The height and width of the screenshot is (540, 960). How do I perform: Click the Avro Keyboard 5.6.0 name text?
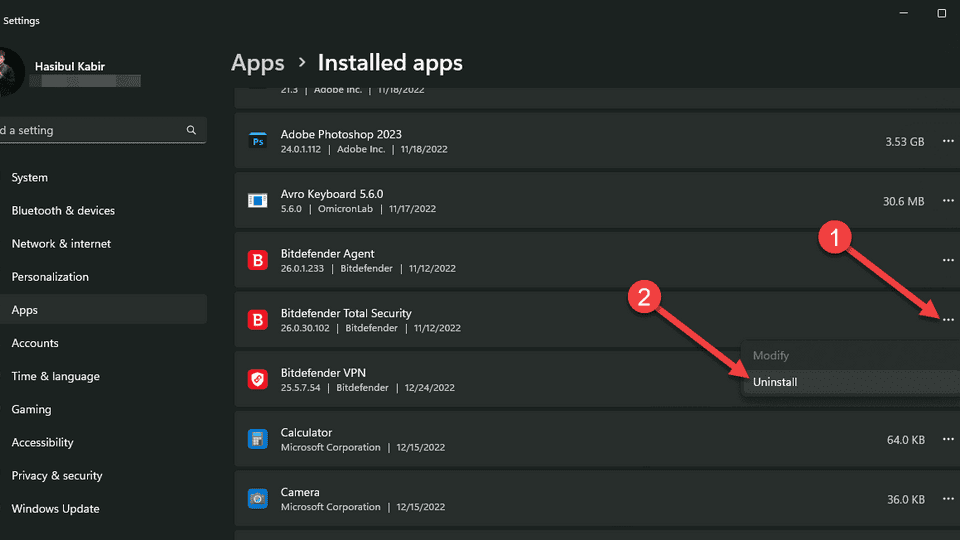tap(332, 193)
